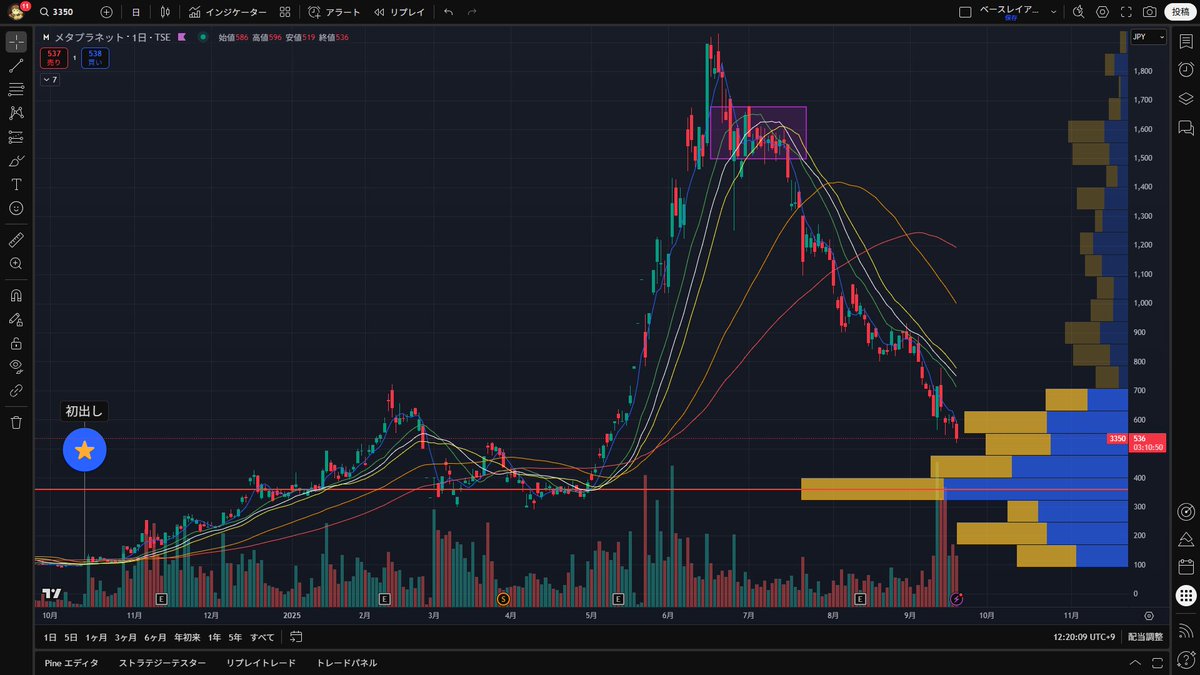
Task: Select the 年初来 date range
Action: click(x=187, y=637)
